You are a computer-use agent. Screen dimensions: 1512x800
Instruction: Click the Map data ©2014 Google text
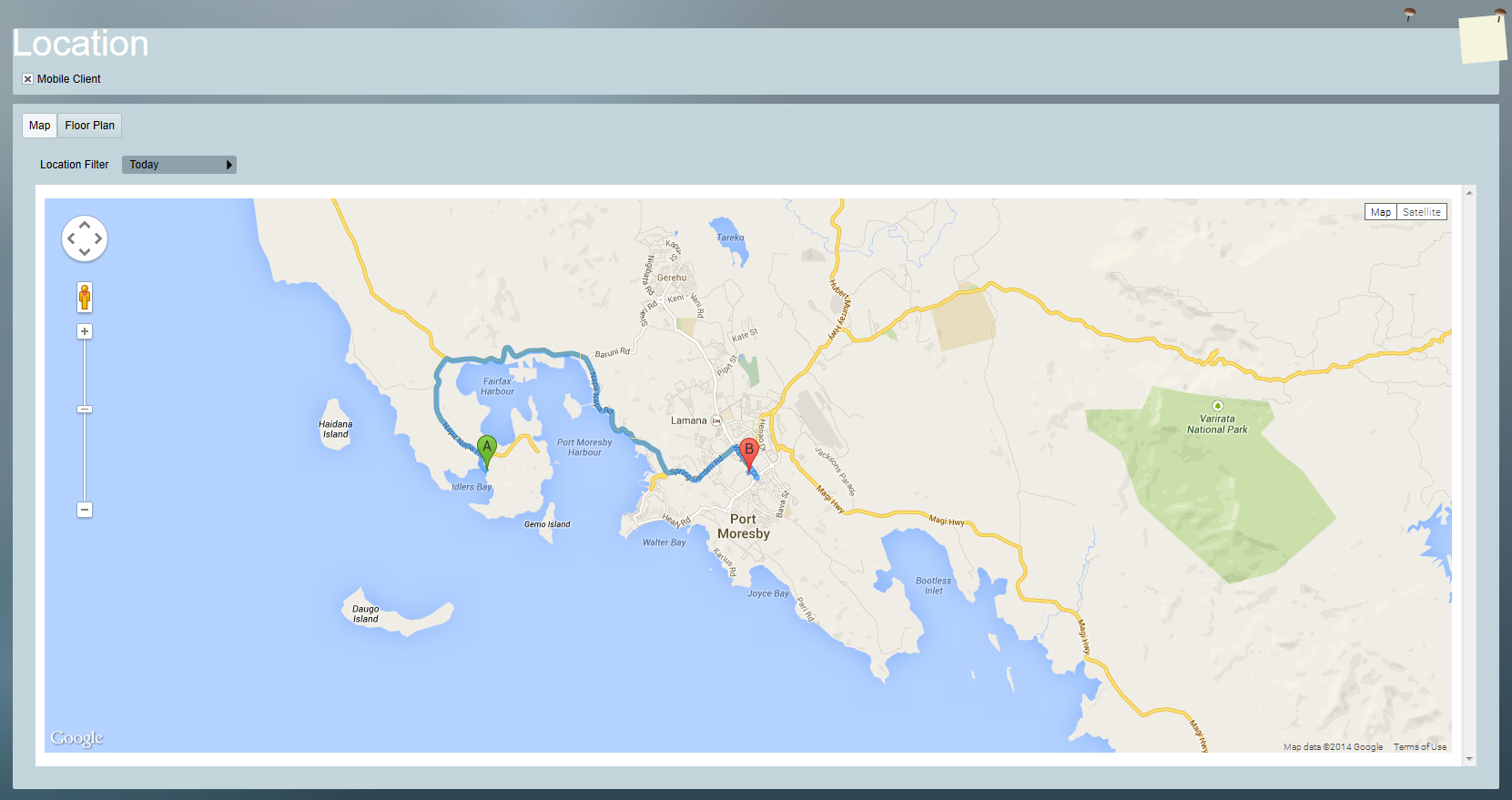pos(1334,747)
